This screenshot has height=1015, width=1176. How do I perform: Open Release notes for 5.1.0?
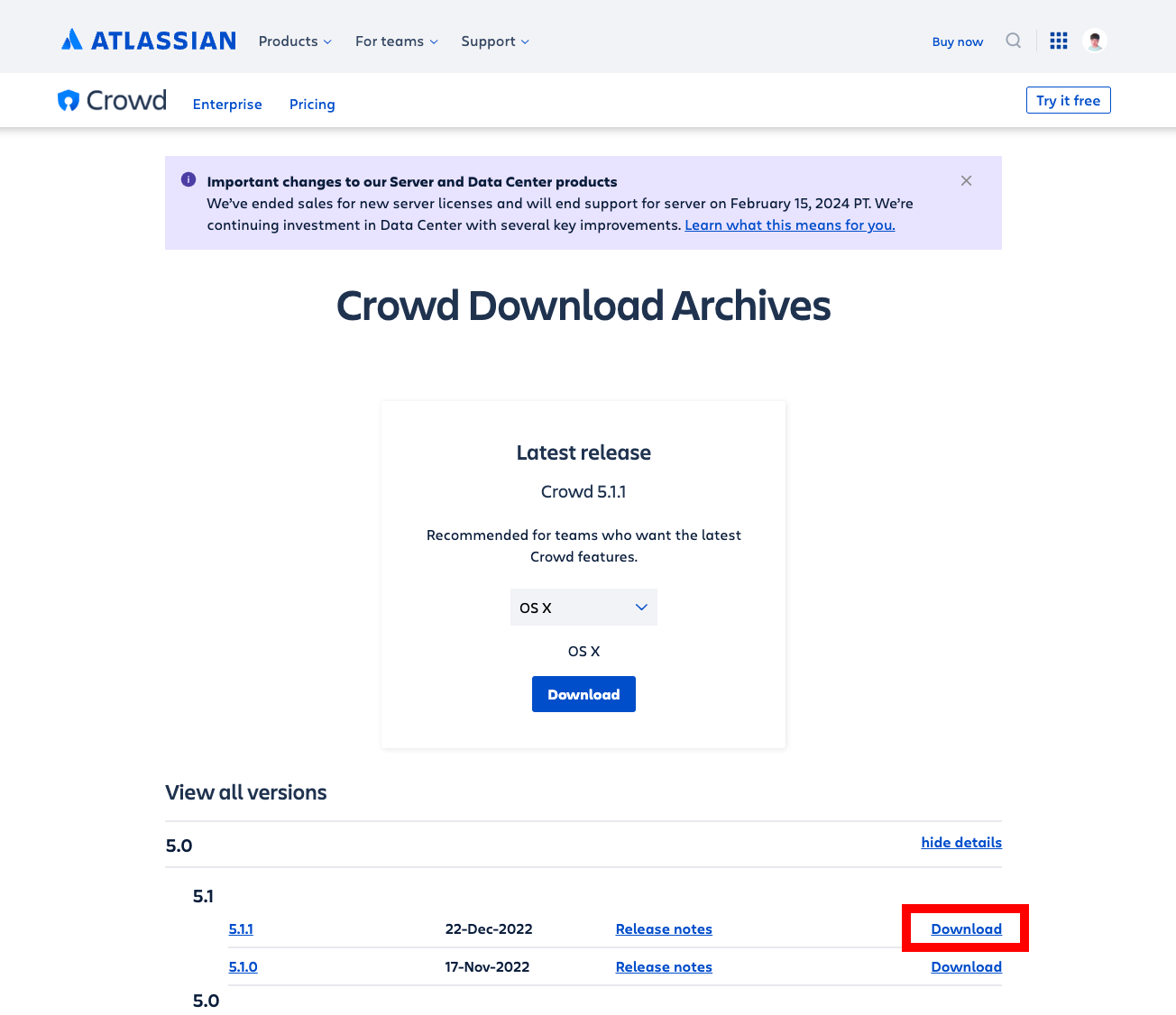click(664, 966)
